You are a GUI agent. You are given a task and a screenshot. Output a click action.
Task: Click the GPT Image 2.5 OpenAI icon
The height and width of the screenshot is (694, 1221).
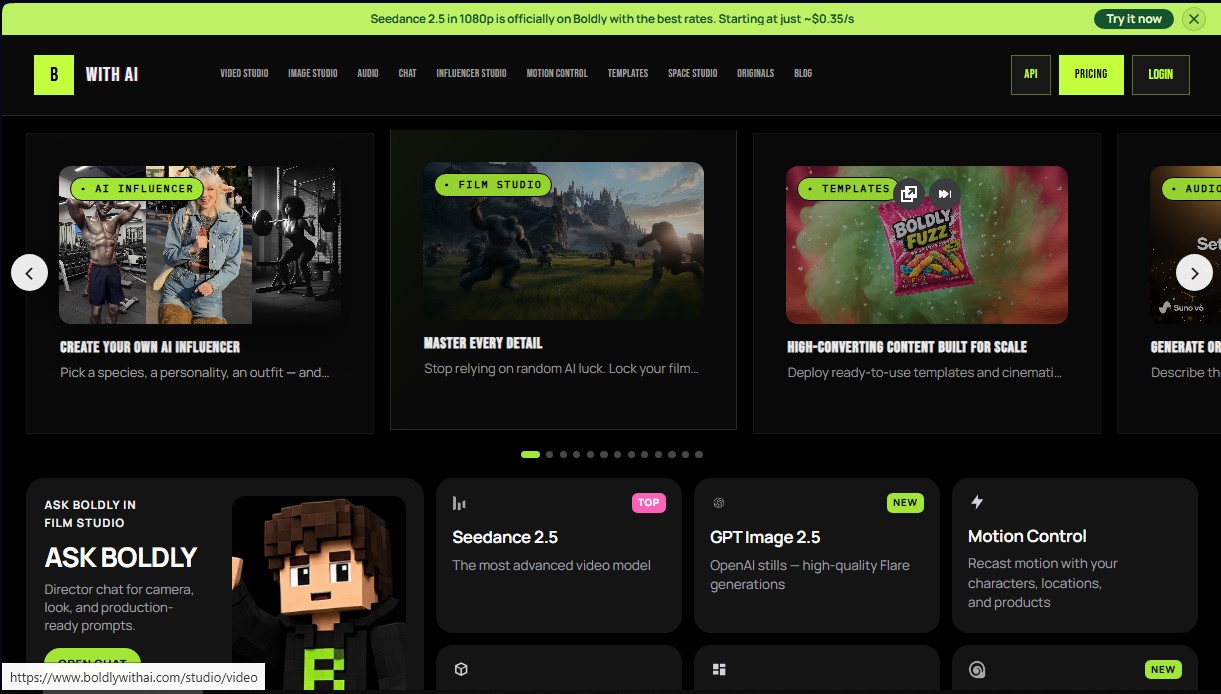(718, 503)
